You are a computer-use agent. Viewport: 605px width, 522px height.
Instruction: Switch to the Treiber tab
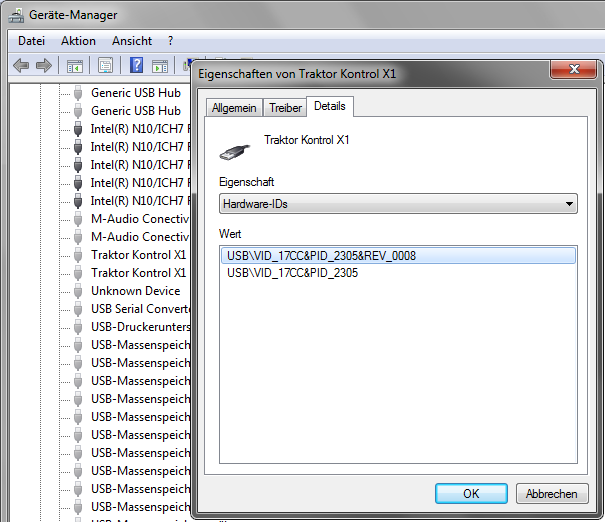pyautogui.click(x=285, y=108)
